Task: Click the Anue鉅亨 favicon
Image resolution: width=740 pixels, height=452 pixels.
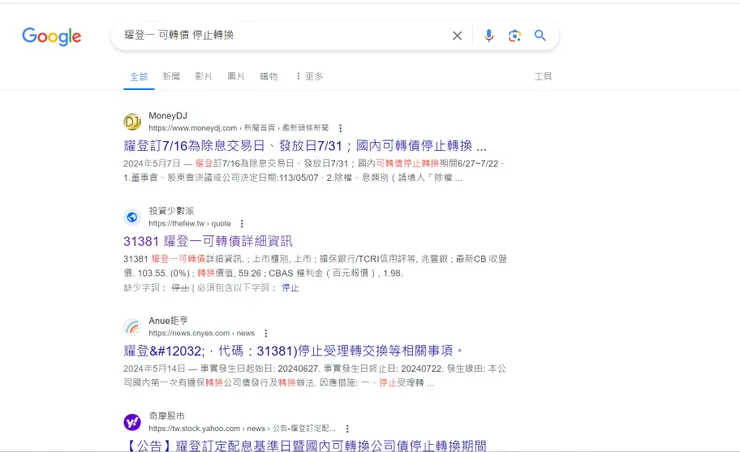Action: point(132,326)
